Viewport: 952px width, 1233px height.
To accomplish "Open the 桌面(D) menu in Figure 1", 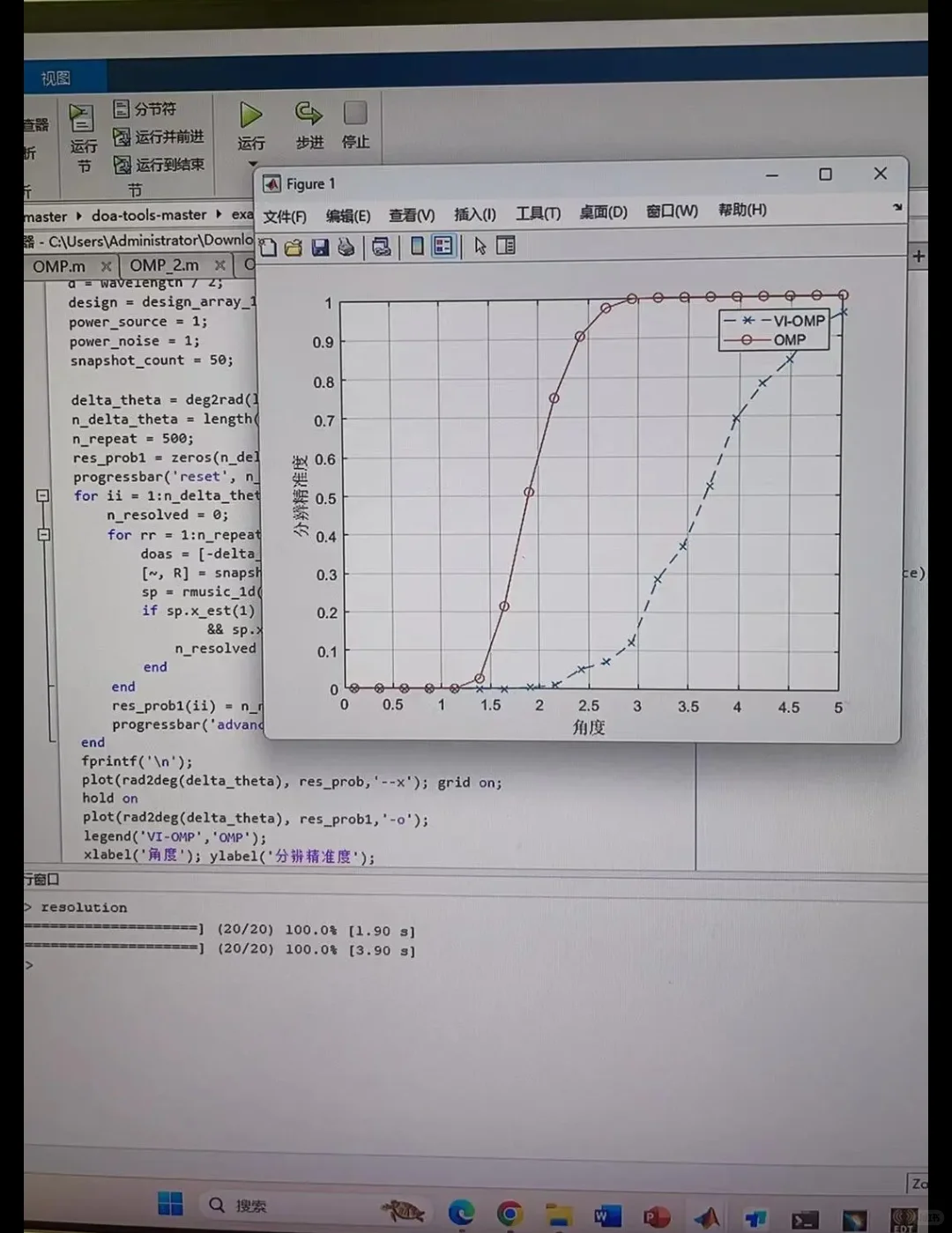I will pos(603,212).
